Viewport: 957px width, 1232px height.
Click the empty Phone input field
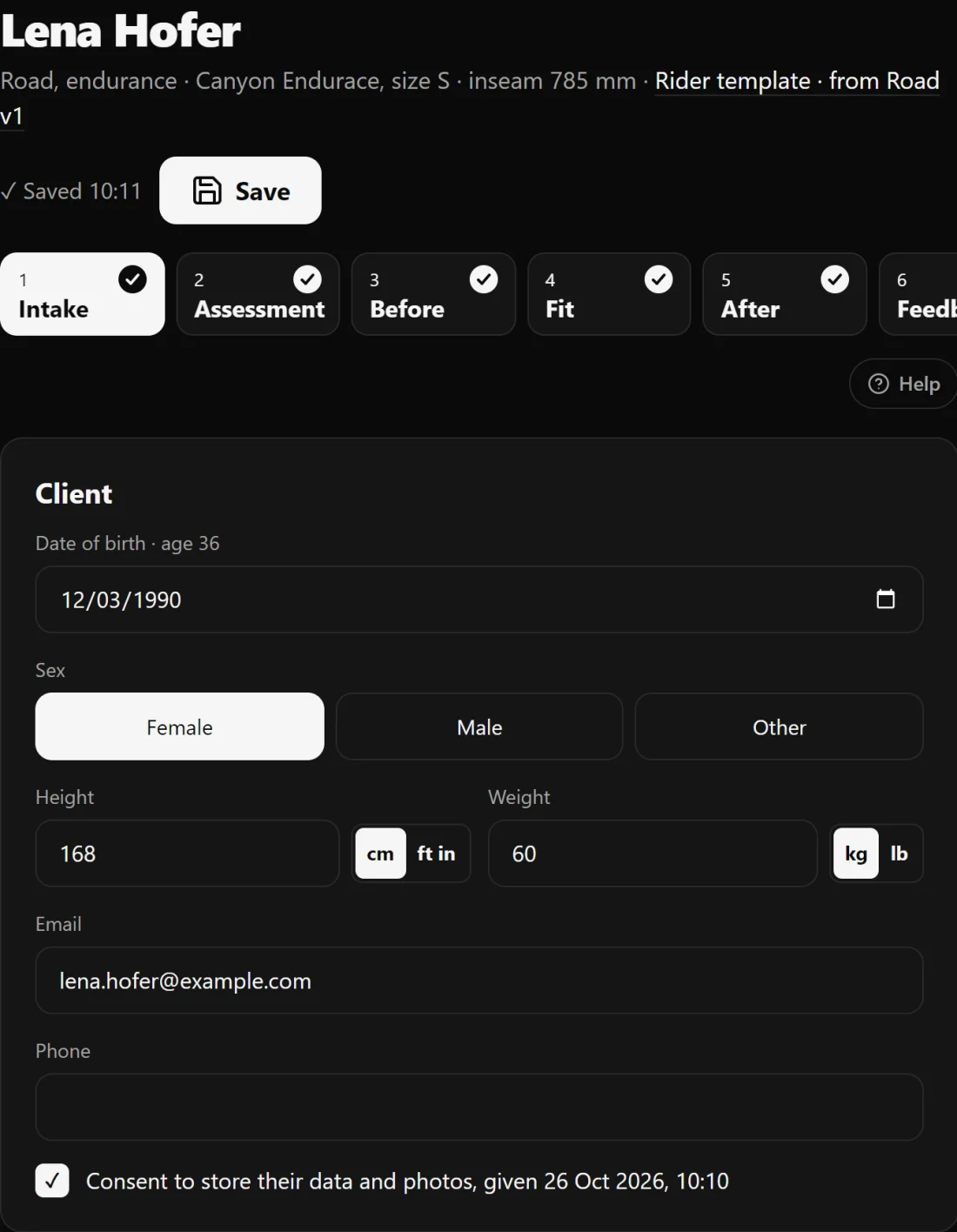479,1108
